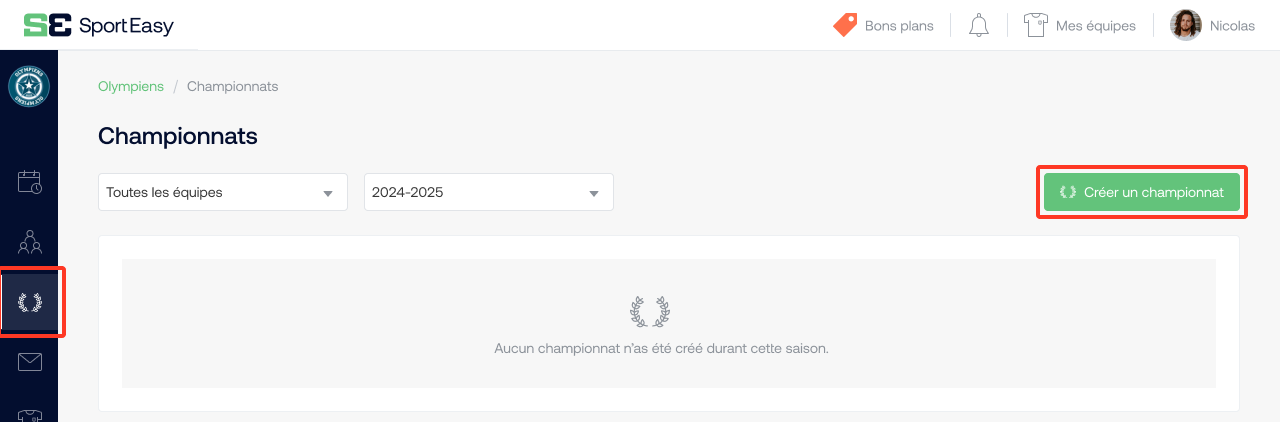The height and width of the screenshot is (422, 1280).
Task: Open the Nicolas user menu
Action: pyautogui.click(x=1212, y=26)
